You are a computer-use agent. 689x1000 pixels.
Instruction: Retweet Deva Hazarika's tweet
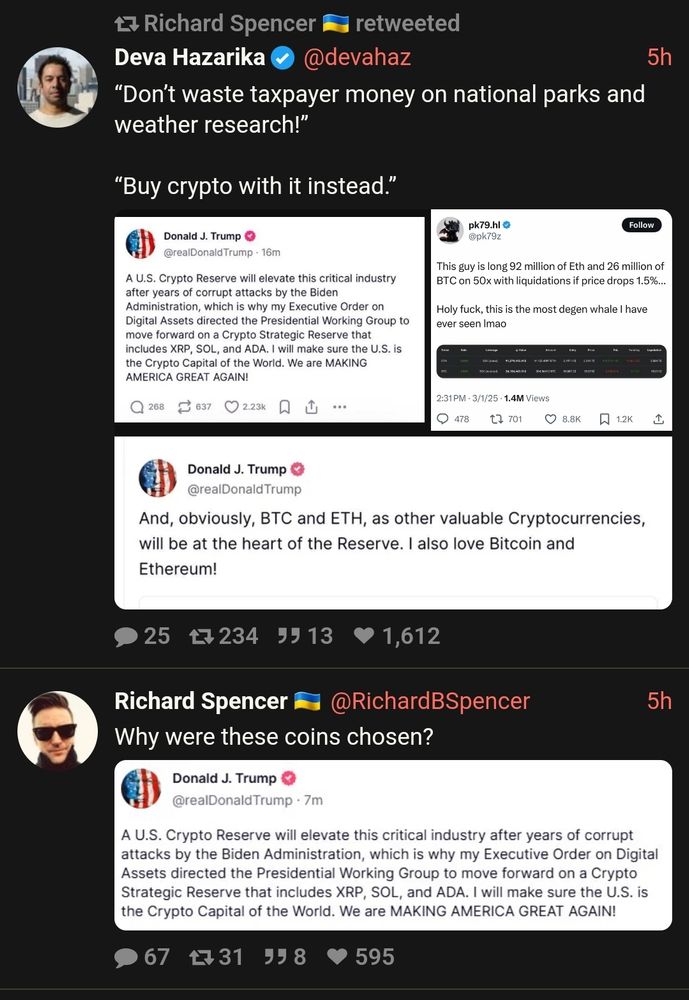[x=200, y=635]
